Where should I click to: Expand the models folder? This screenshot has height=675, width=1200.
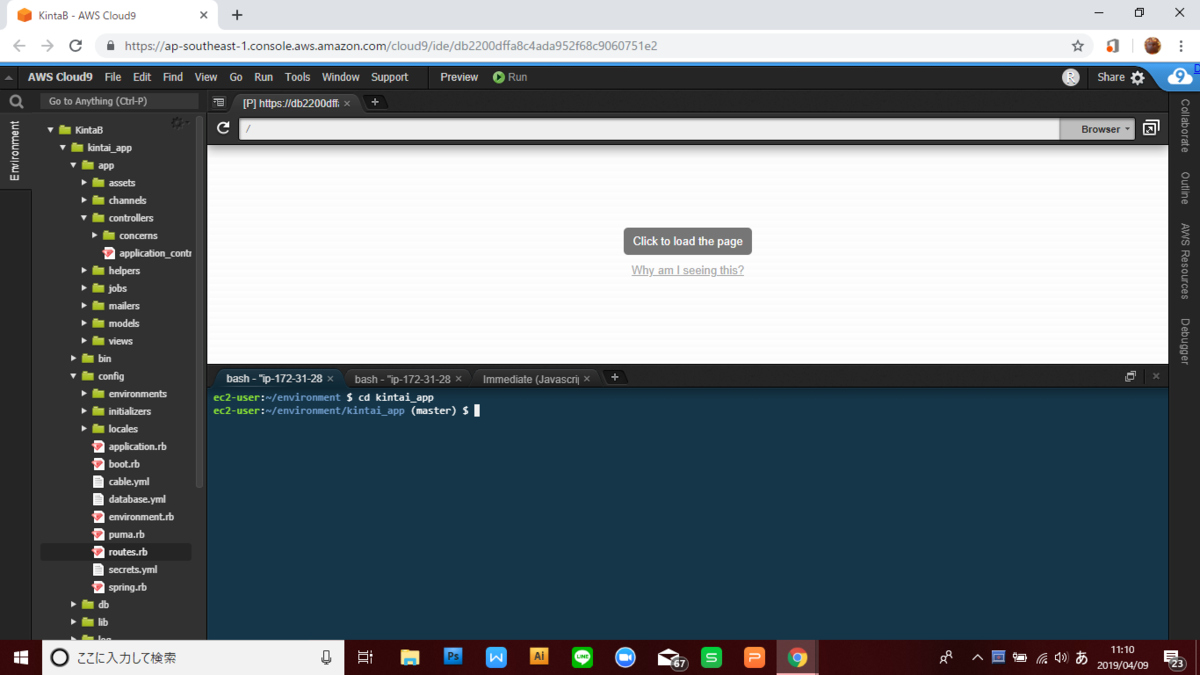85,324
